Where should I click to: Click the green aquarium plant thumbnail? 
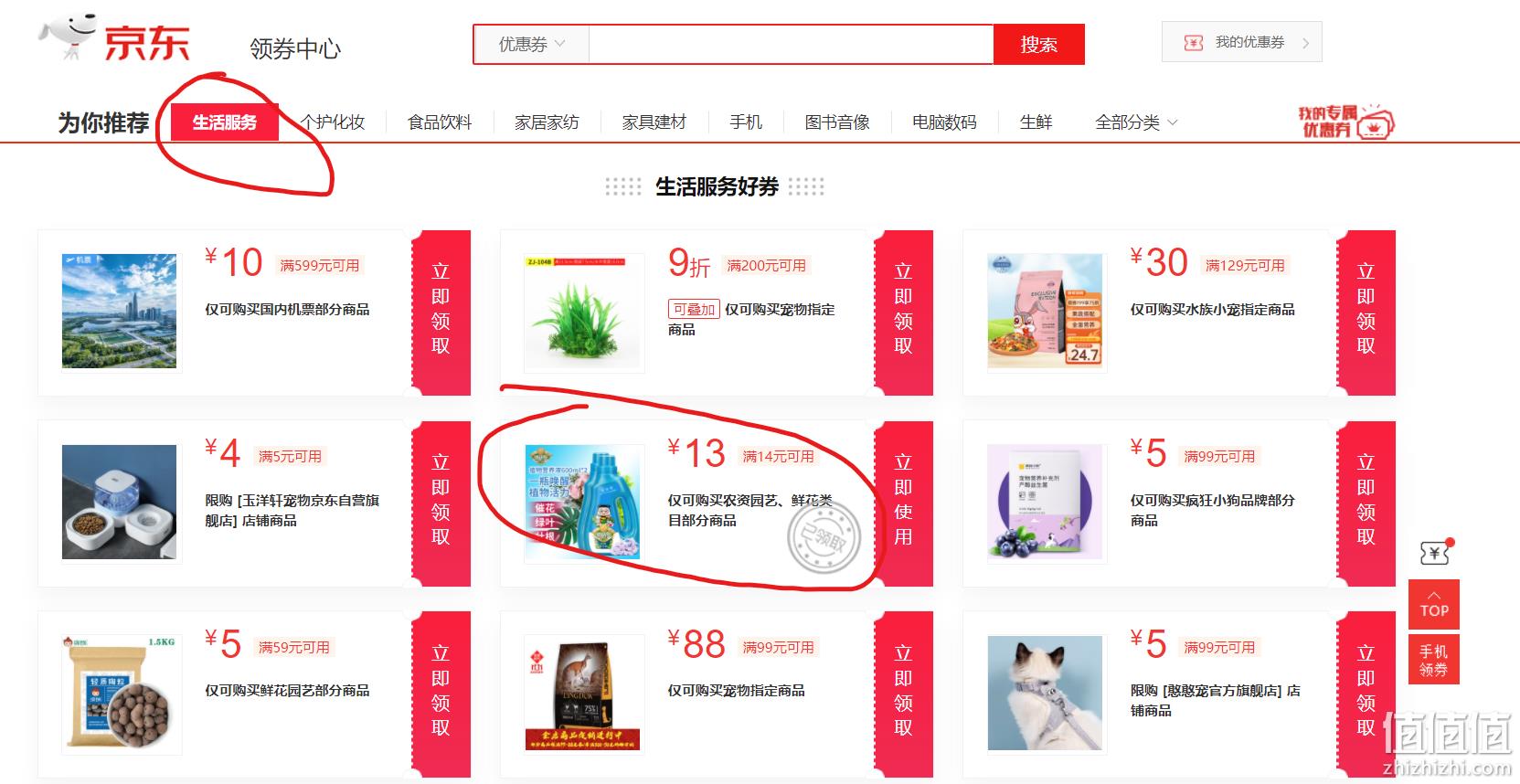point(582,313)
